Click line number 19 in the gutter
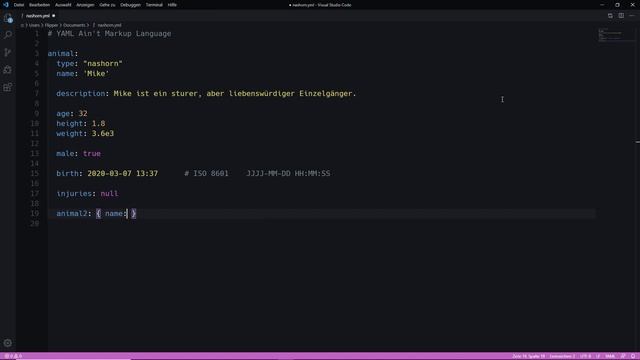The width and height of the screenshot is (640, 360). (x=35, y=213)
